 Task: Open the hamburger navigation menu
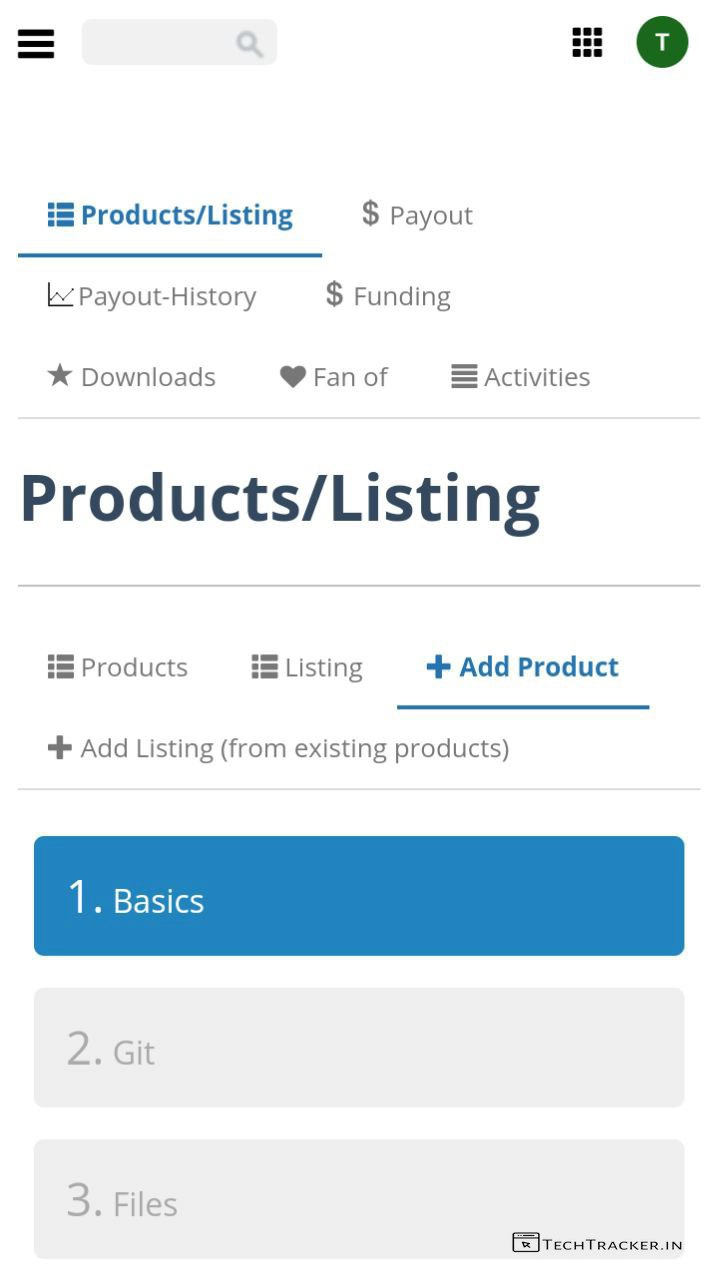tap(36, 43)
